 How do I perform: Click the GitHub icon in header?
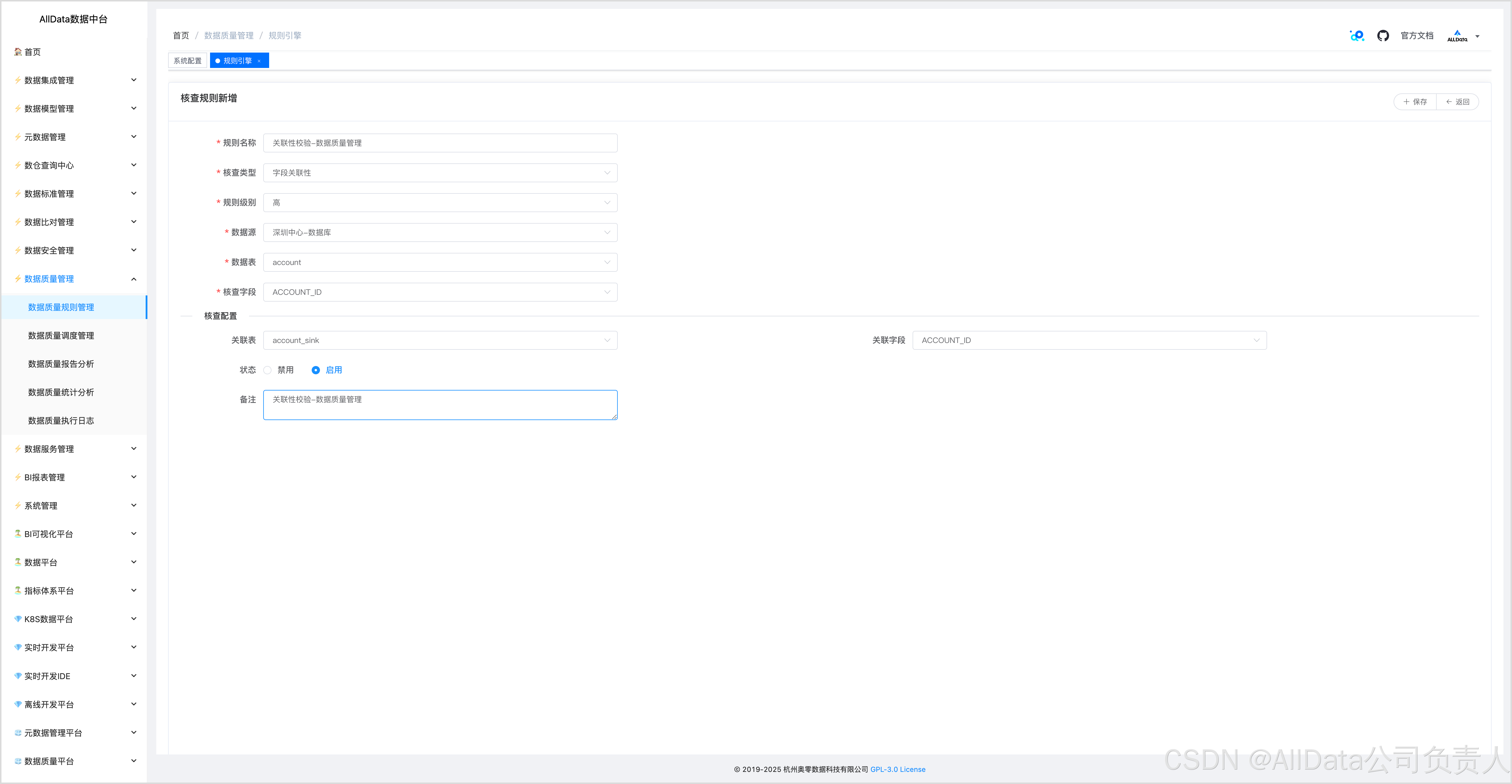(x=1383, y=36)
